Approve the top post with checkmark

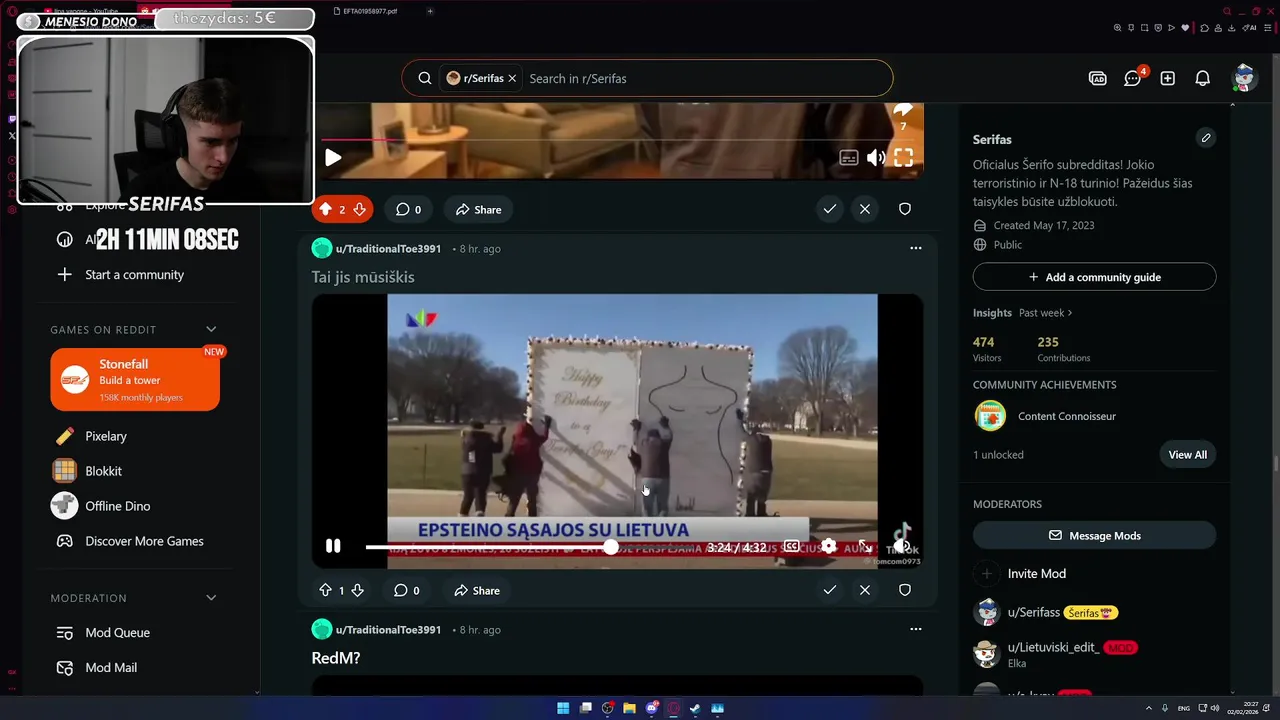[829, 209]
